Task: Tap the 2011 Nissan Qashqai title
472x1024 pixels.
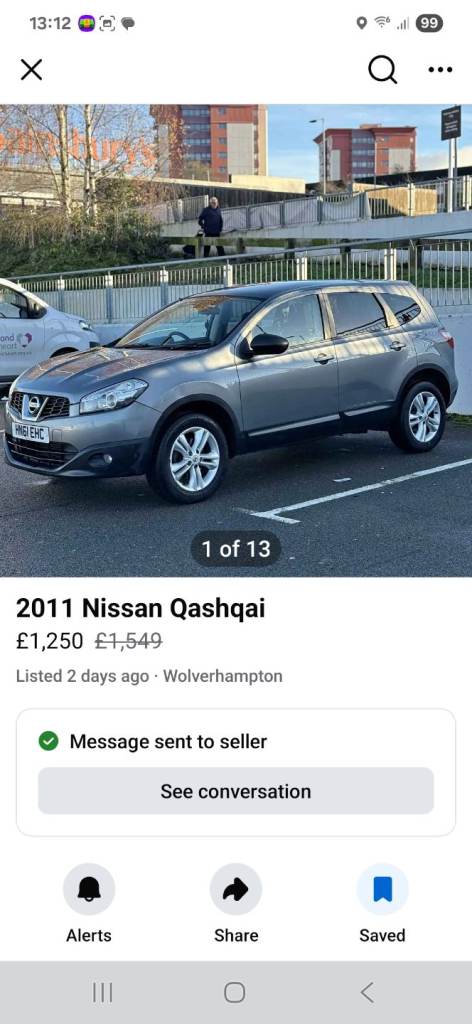Action: (140, 608)
